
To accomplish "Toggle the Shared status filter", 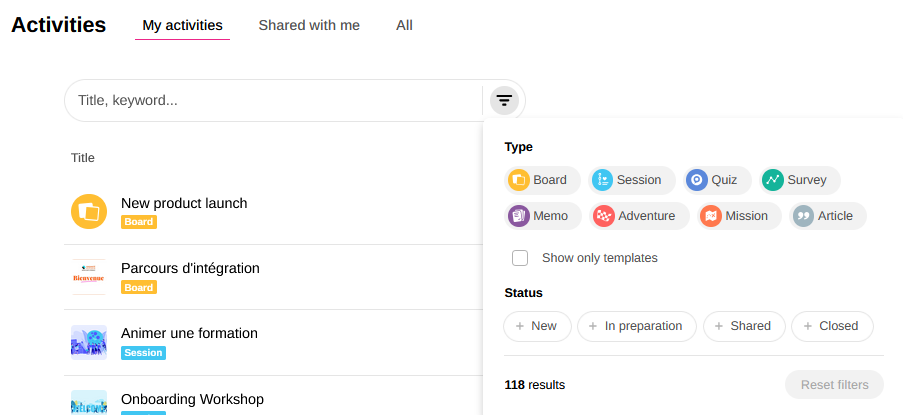I will point(743,326).
